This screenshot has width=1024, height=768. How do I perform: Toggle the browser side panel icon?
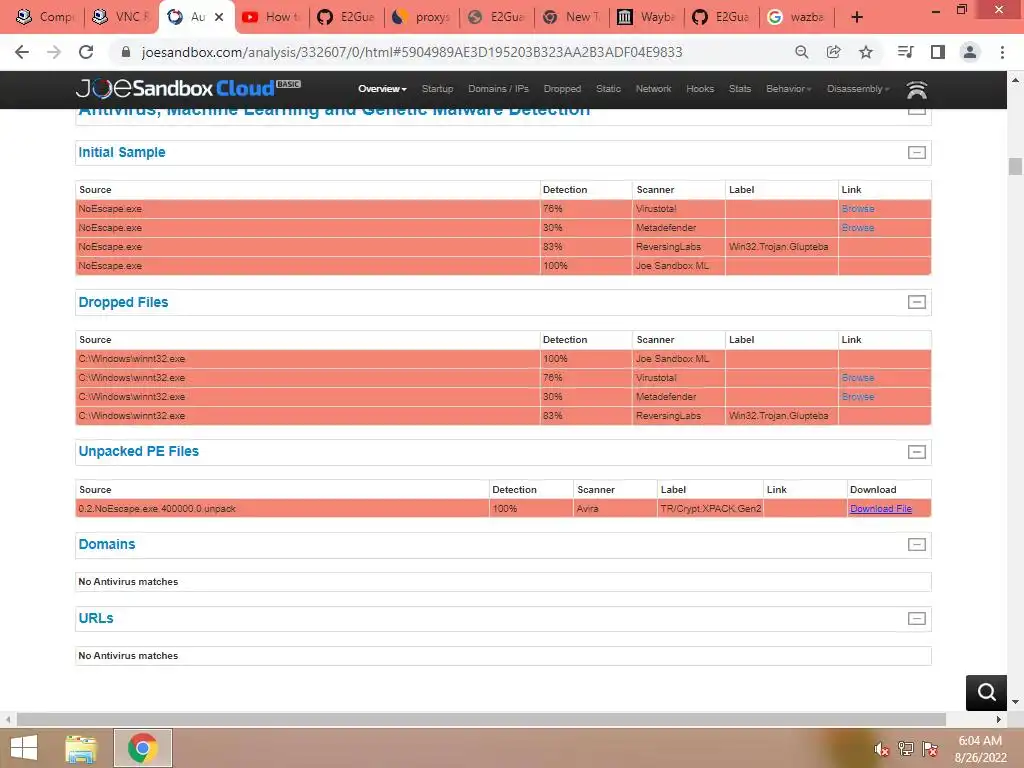(938, 52)
